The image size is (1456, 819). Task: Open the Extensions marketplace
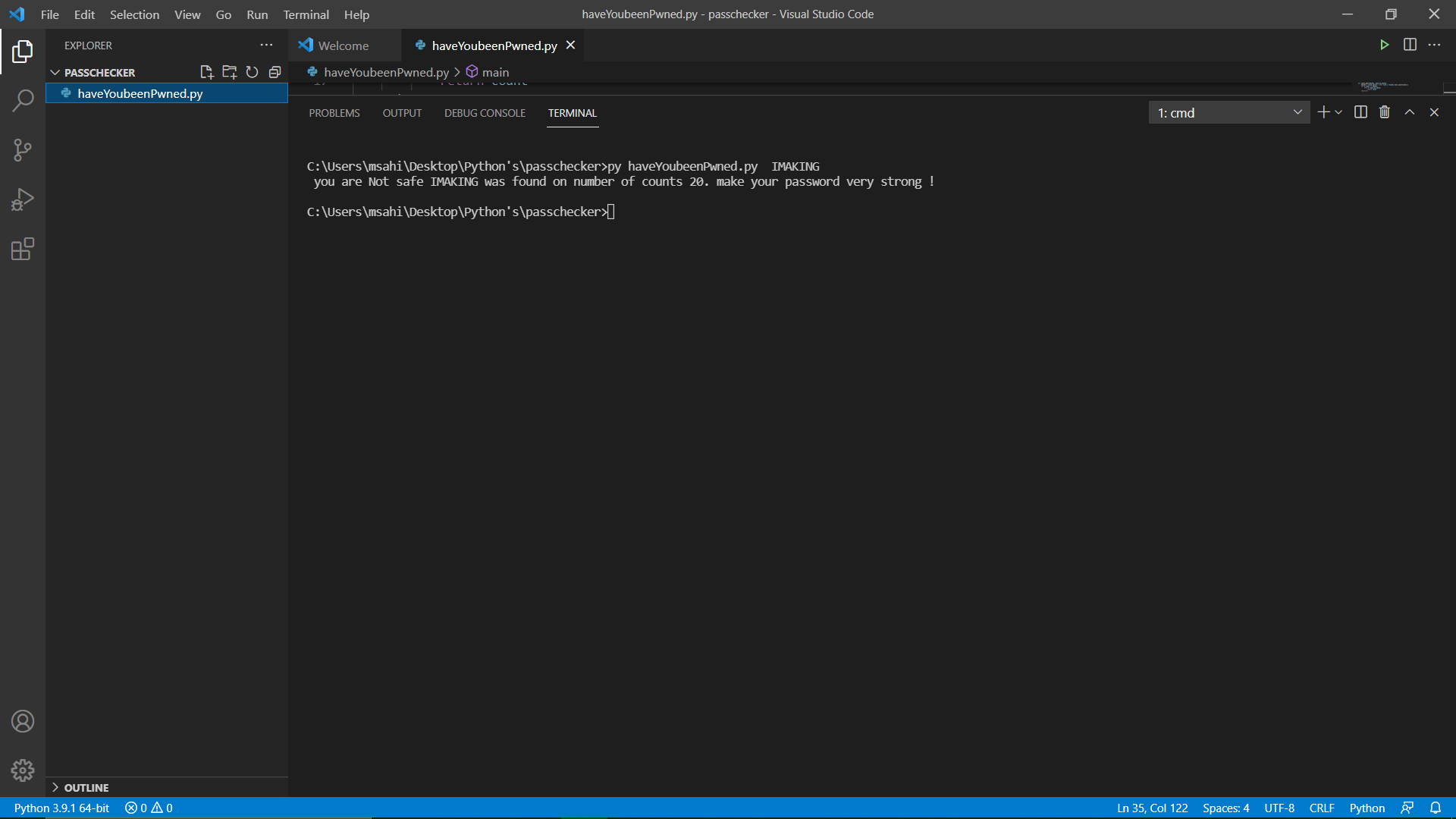click(x=23, y=249)
